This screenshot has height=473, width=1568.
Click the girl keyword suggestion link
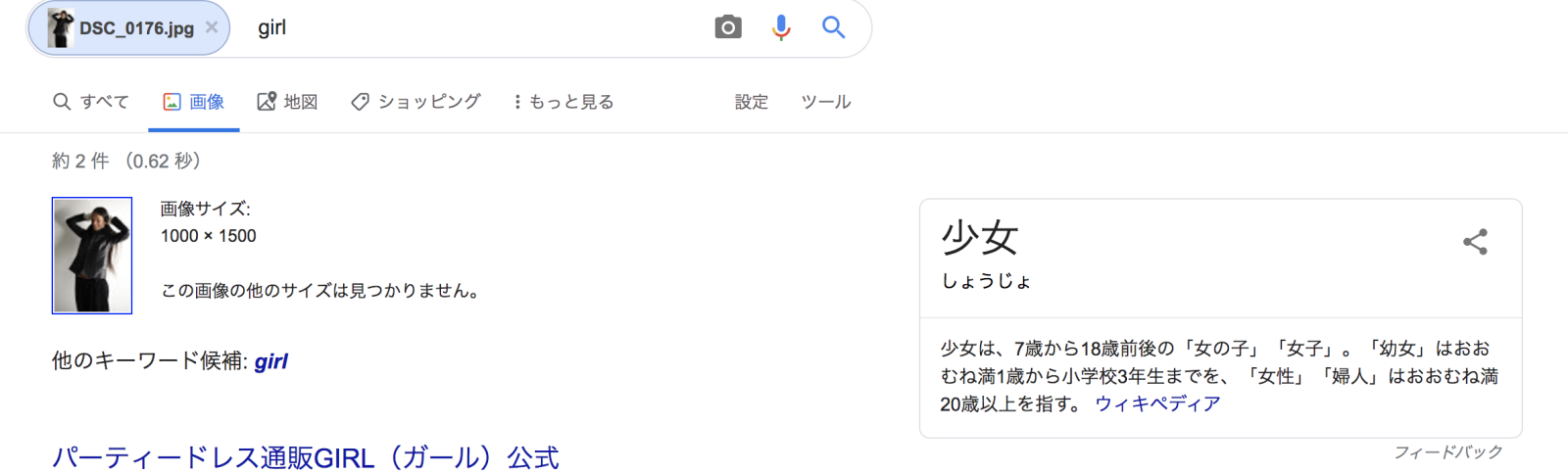point(271,361)
